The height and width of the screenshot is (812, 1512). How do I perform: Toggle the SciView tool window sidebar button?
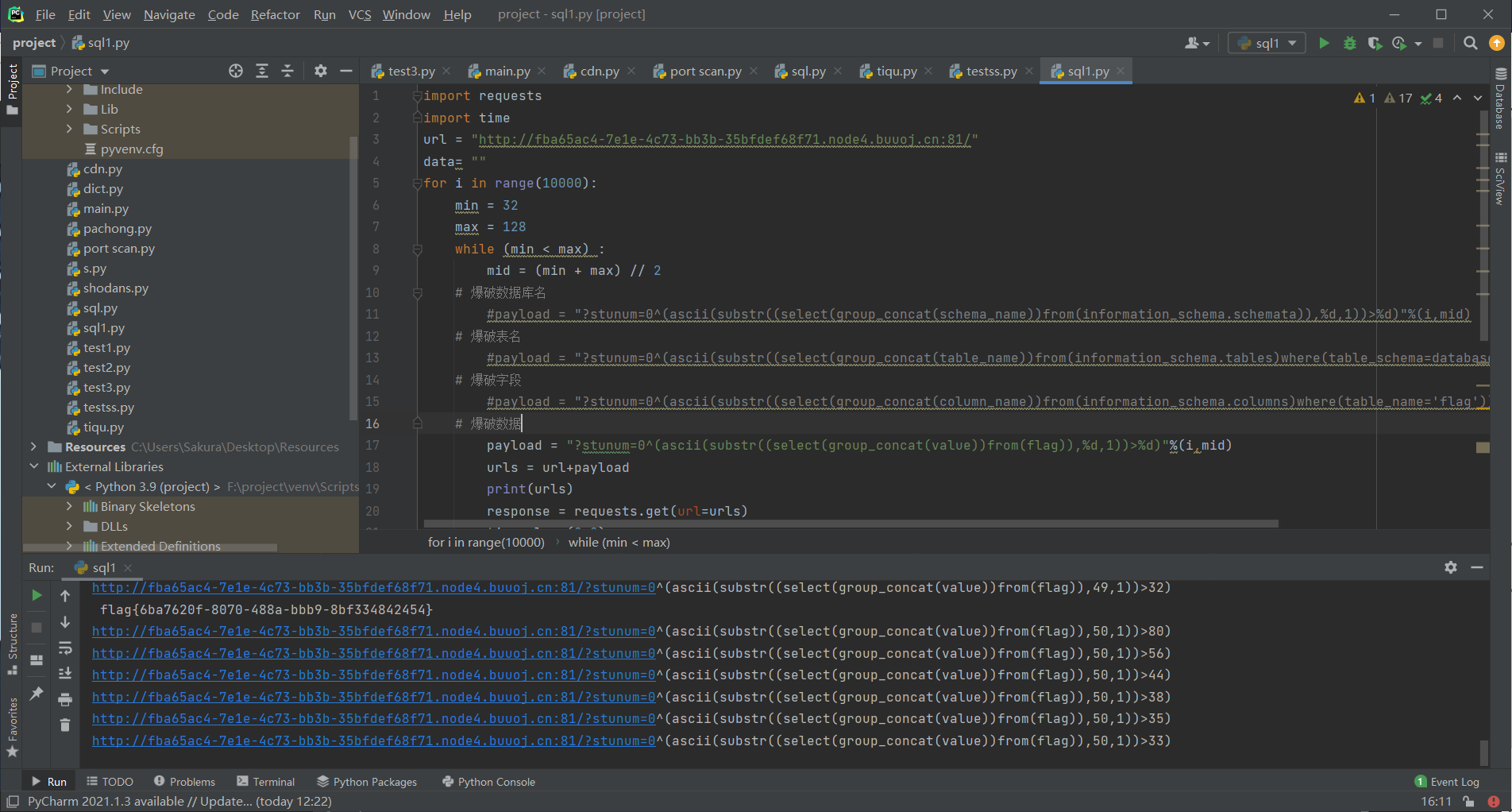tap(1500, 179)
